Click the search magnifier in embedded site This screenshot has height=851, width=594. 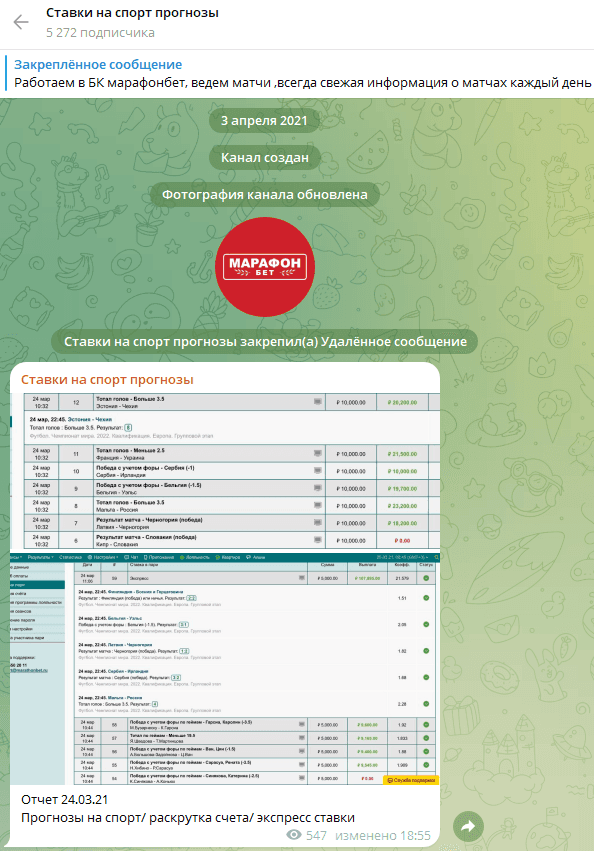[x=436, y=557]
